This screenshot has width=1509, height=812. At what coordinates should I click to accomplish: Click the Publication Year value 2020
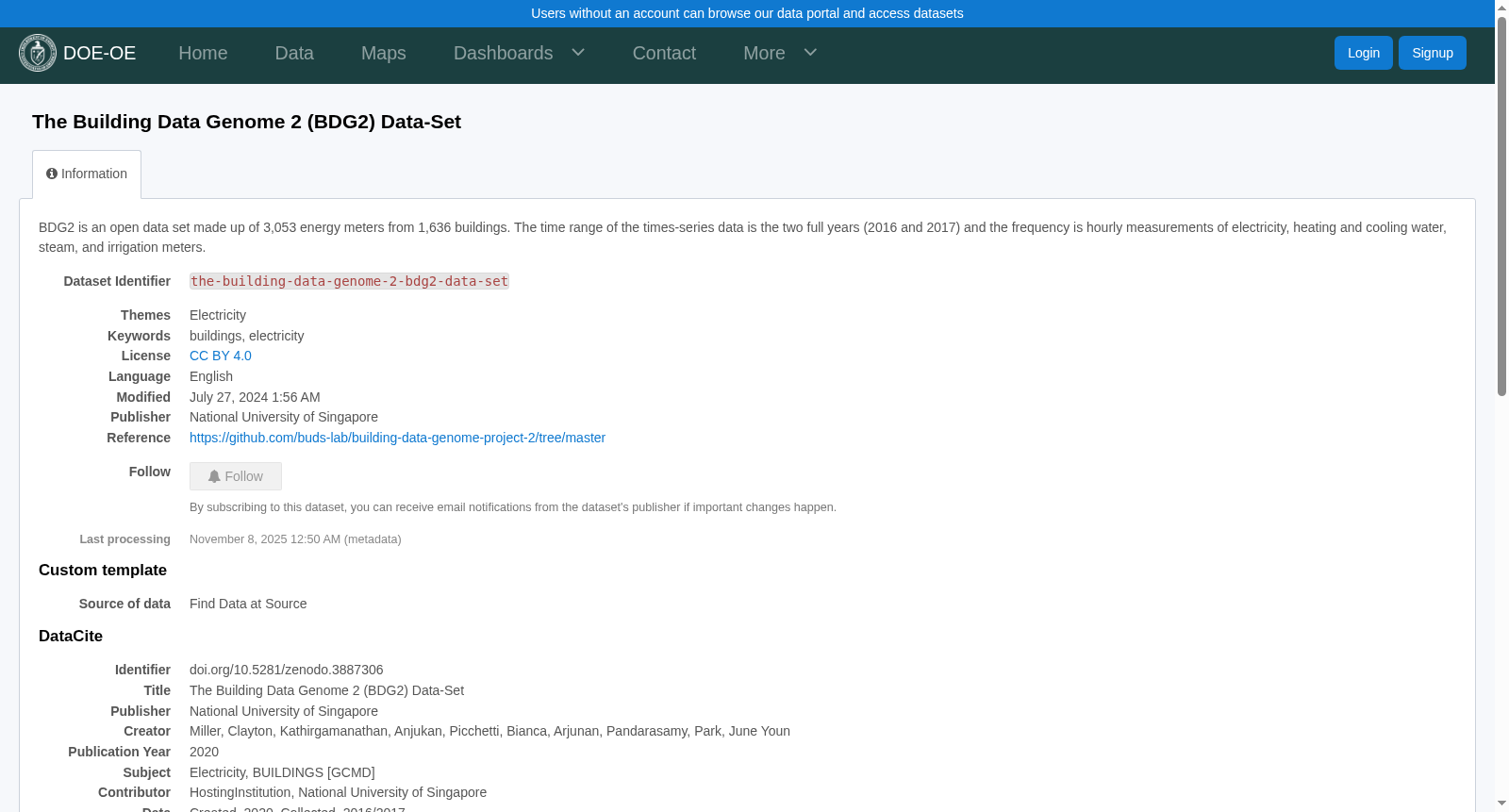(x=204, y=752)
